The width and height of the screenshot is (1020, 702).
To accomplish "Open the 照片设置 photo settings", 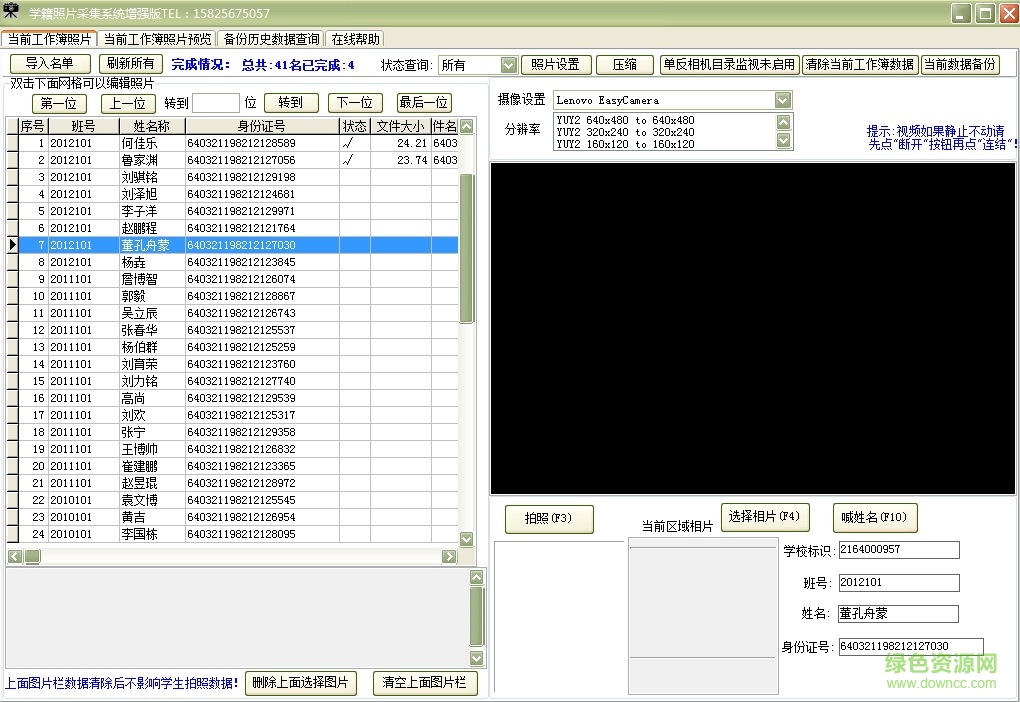I will click(x=556, y=62).
